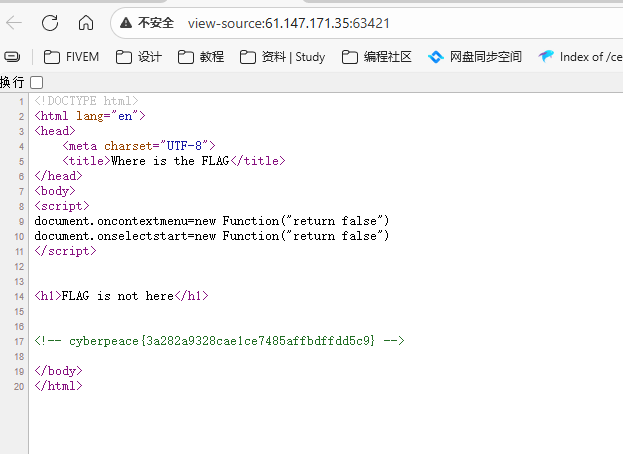This screenshot has height=454, width=623.
Task: Open the Index of /ce bookmark
Action: click(x=580, y=57)
